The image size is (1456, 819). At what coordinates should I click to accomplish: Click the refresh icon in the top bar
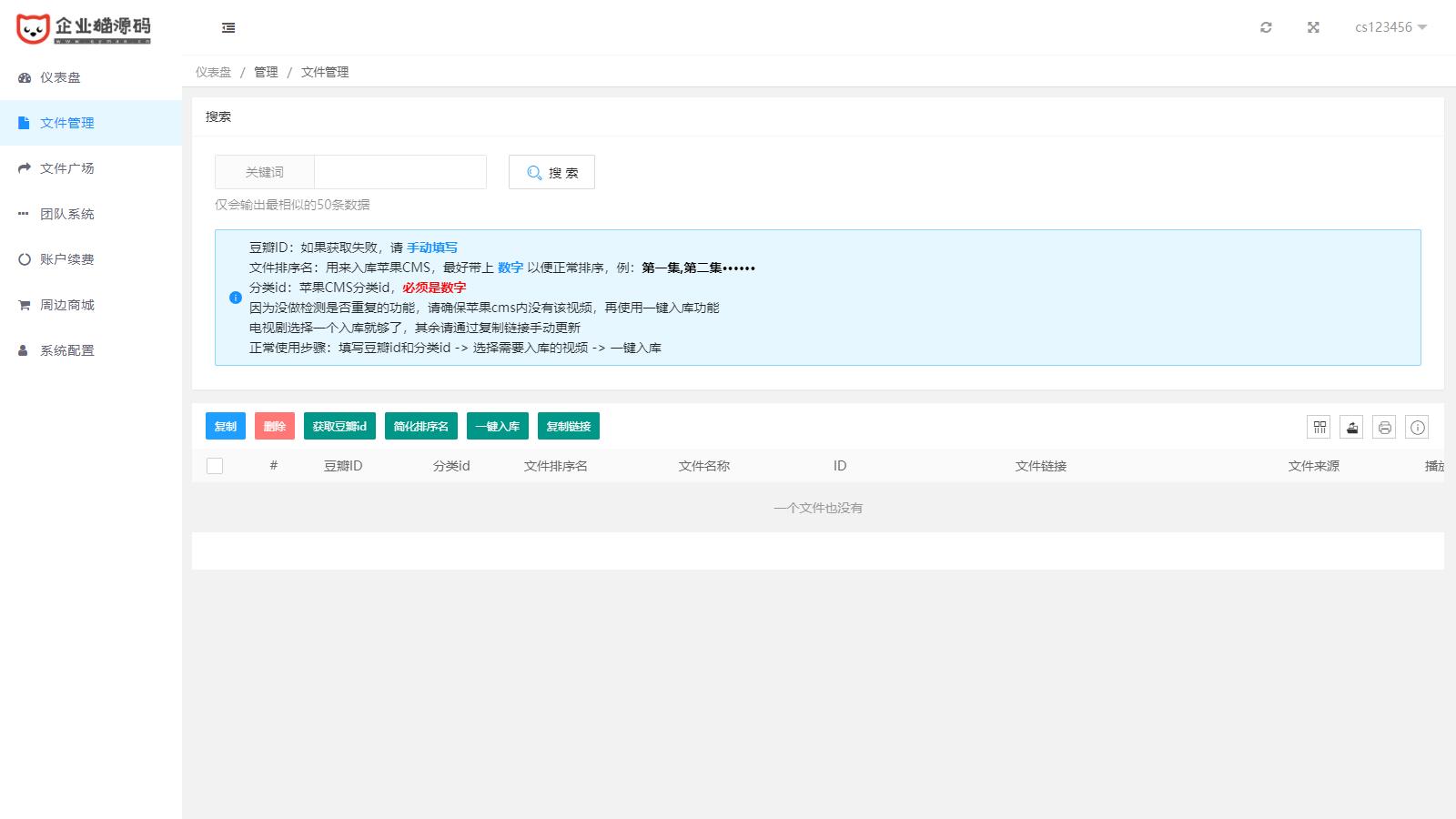[x=1266, y=27]
